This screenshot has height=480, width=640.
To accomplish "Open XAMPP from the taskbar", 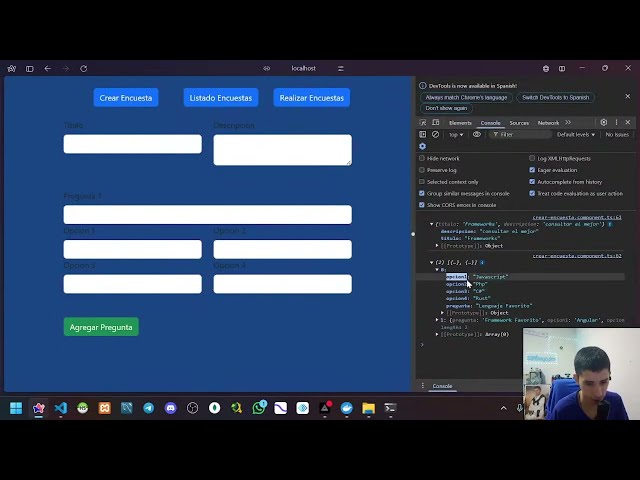I will tap(104, 408).
